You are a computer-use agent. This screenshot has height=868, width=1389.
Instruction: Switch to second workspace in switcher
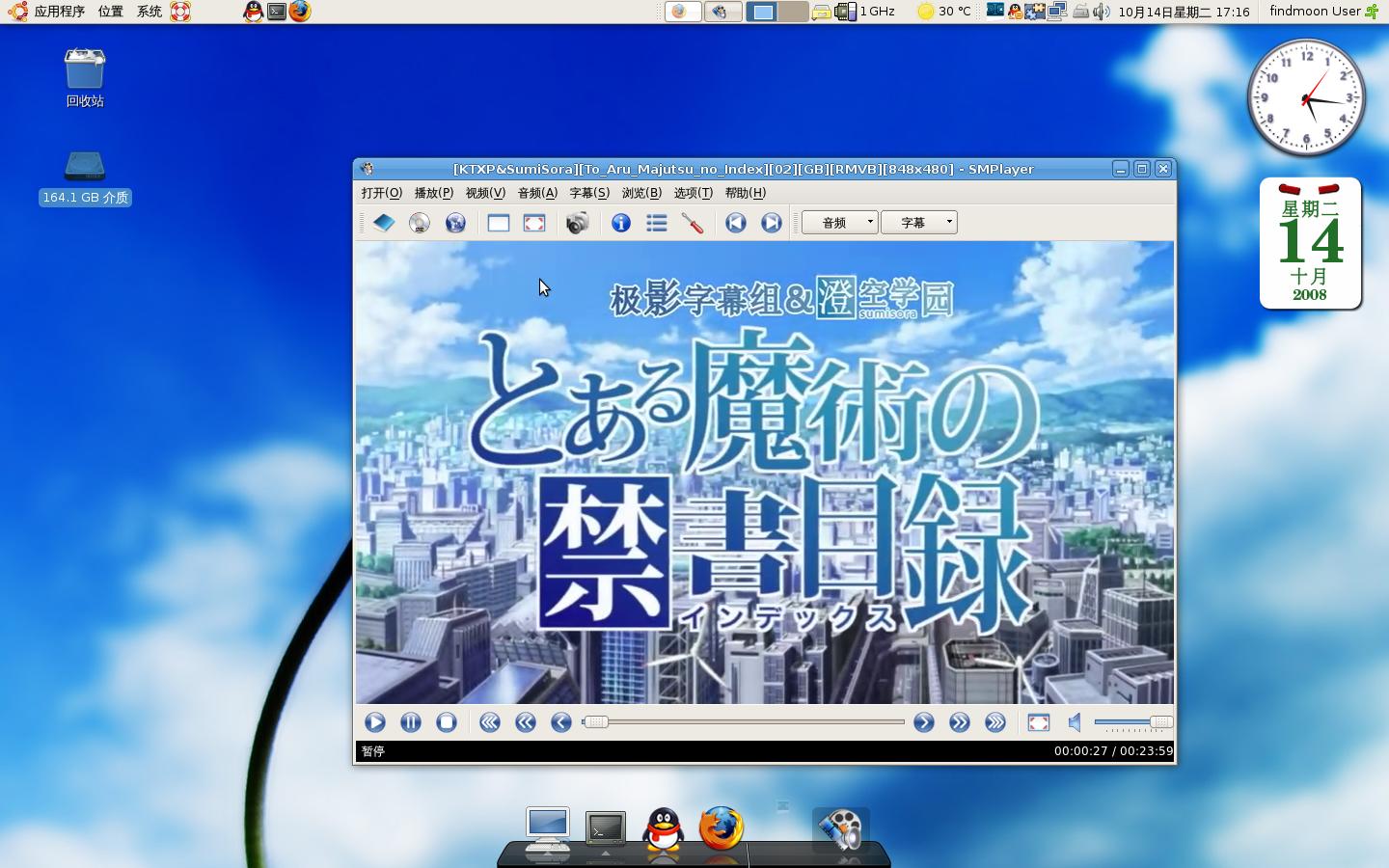click(x=793, y=12)
